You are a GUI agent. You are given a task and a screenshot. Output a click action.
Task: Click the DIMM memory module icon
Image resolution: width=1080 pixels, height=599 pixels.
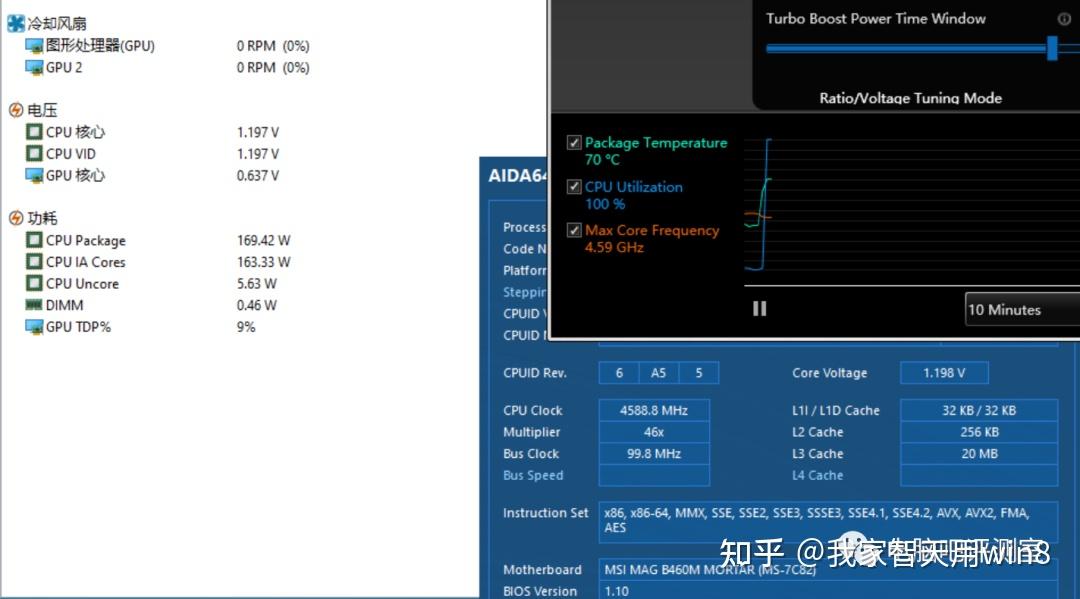pyautogui.click(x=34, y=304)
